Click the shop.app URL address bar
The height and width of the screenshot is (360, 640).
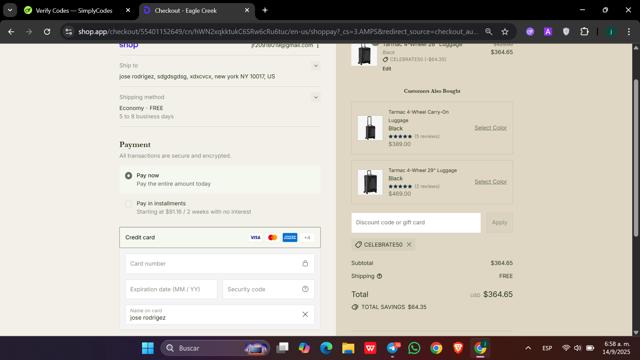tap(278, 31)
